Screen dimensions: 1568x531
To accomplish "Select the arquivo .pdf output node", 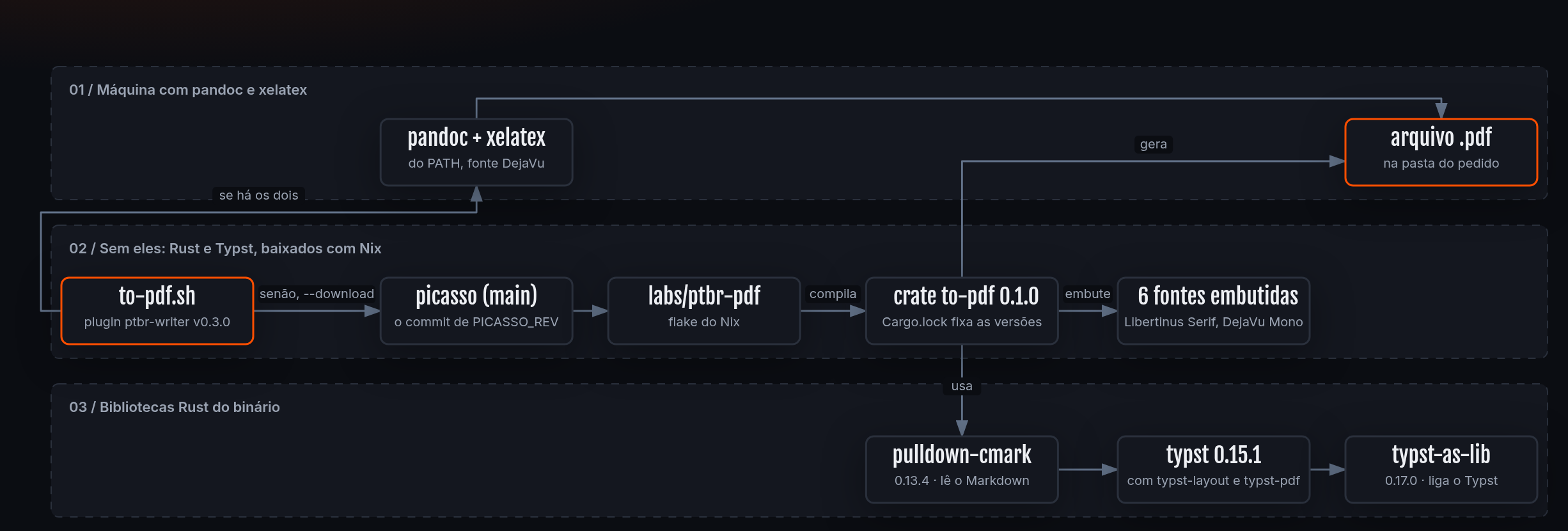I will click(1441, 152).
